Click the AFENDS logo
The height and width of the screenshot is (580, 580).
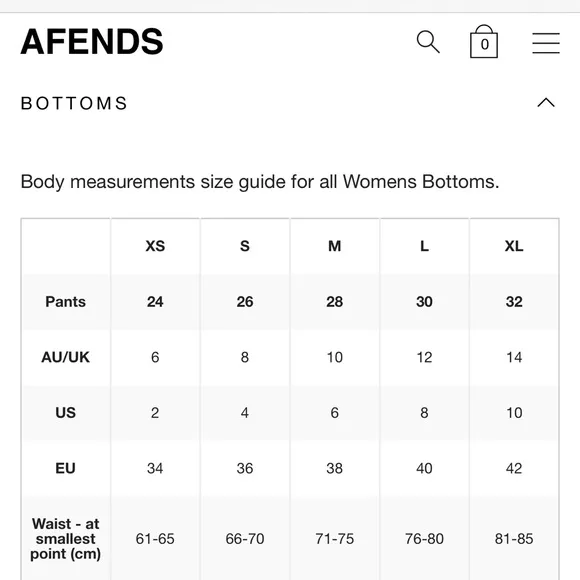(92, 42)
